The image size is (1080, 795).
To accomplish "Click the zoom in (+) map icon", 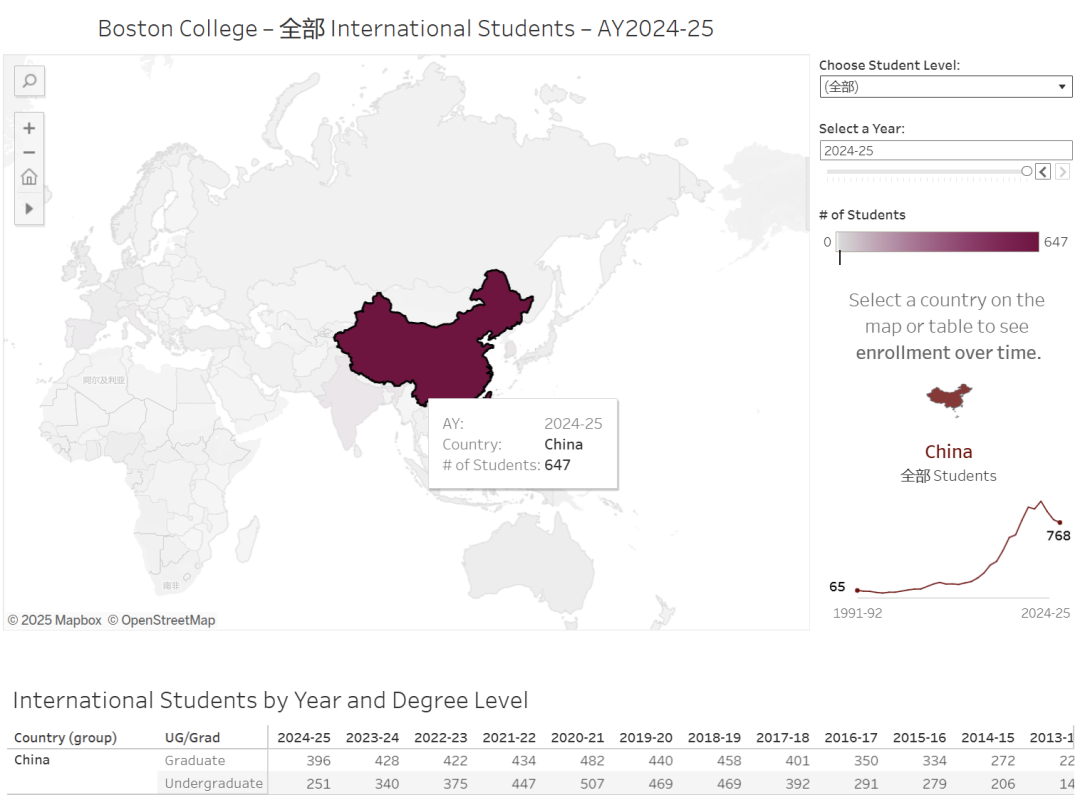I will point(28,128).
